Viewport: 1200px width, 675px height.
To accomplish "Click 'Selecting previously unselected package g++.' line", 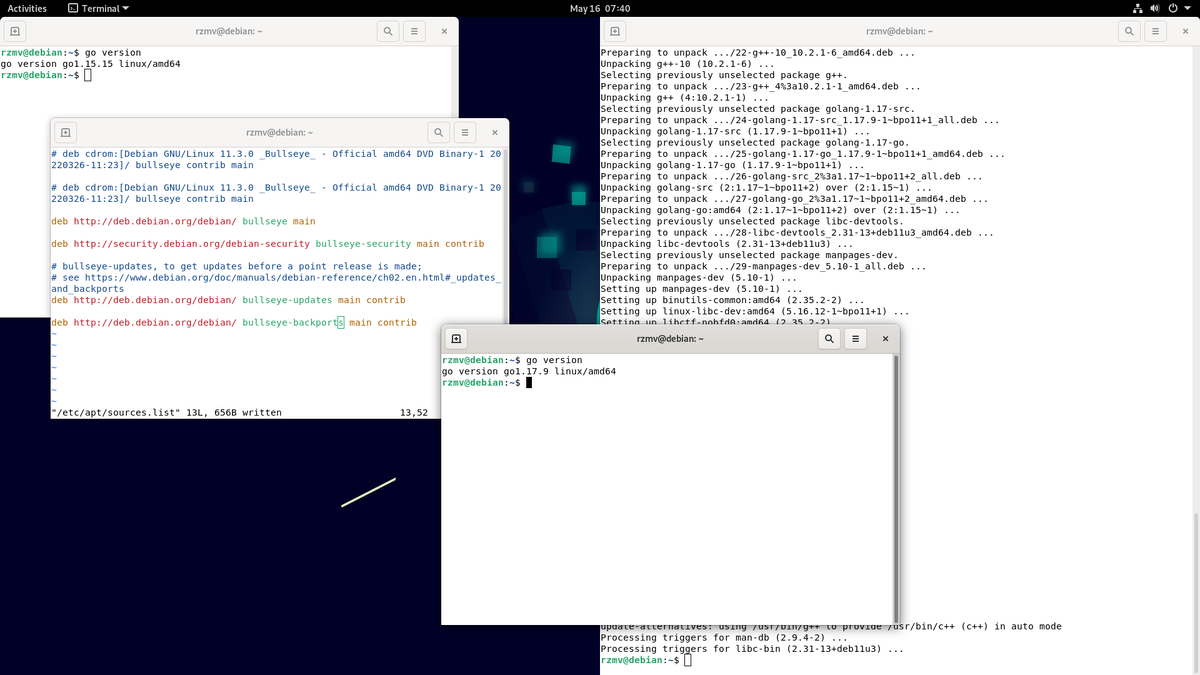I will click(x=724, y=75).
